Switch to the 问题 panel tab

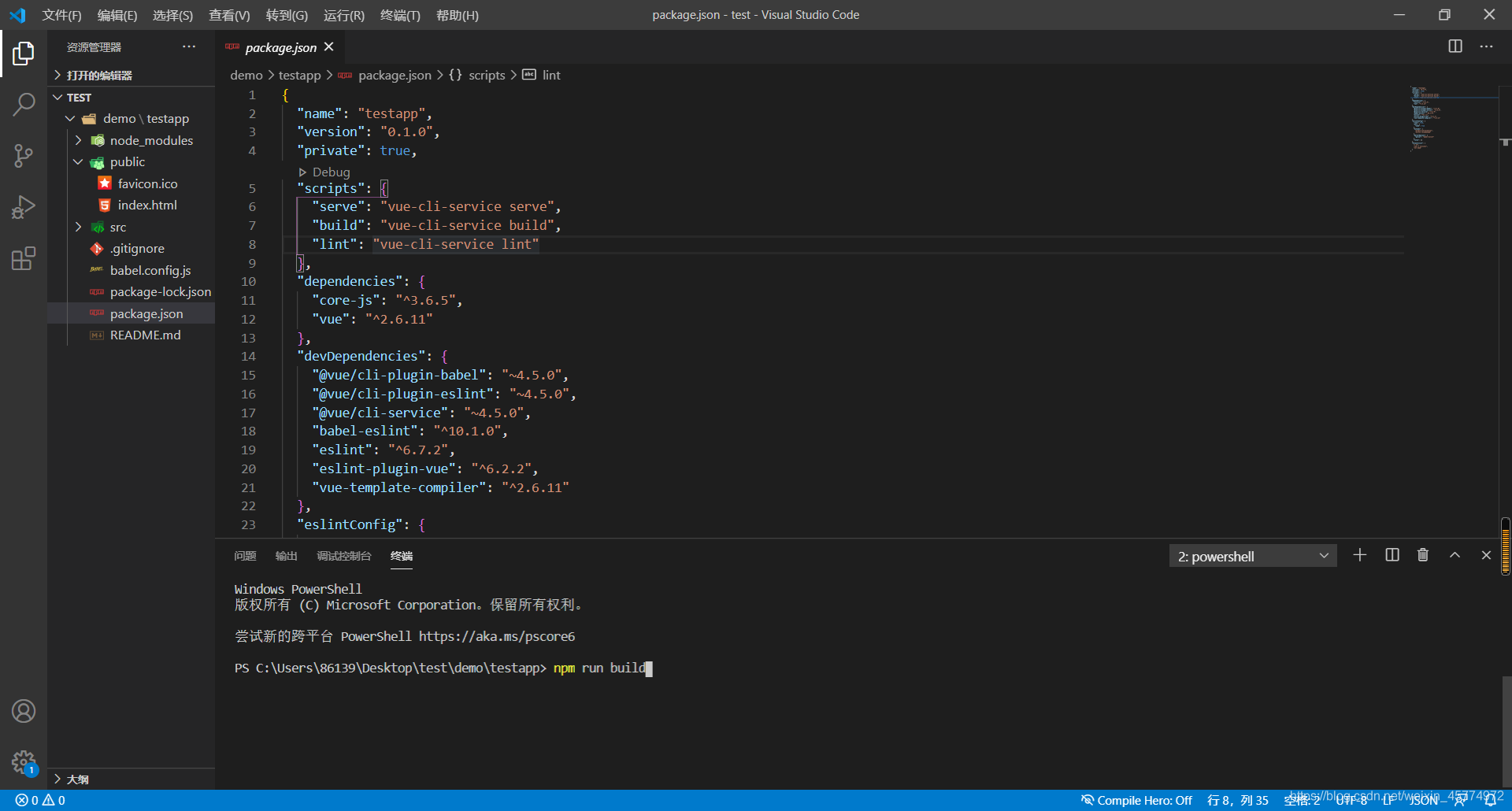[245, 556]
